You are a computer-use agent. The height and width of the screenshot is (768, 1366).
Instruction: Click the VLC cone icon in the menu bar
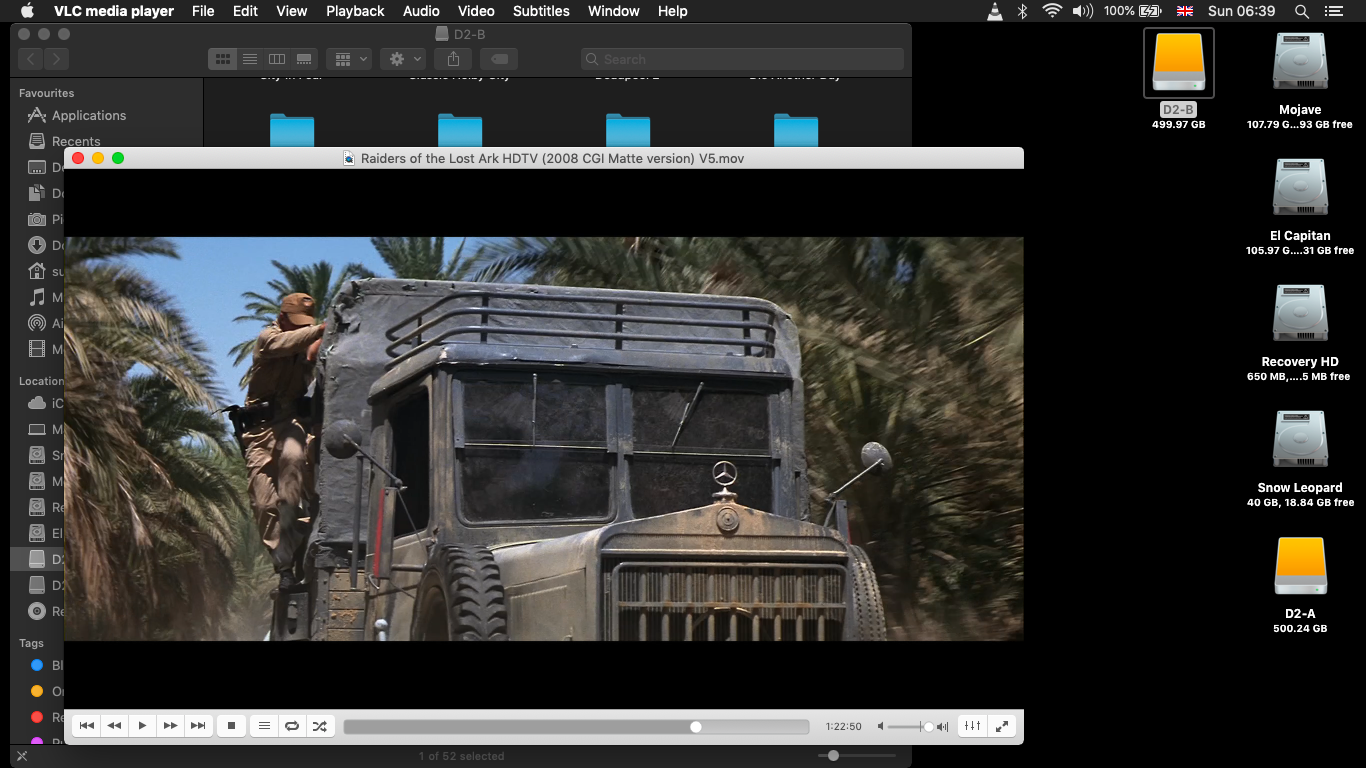(995, 11)
